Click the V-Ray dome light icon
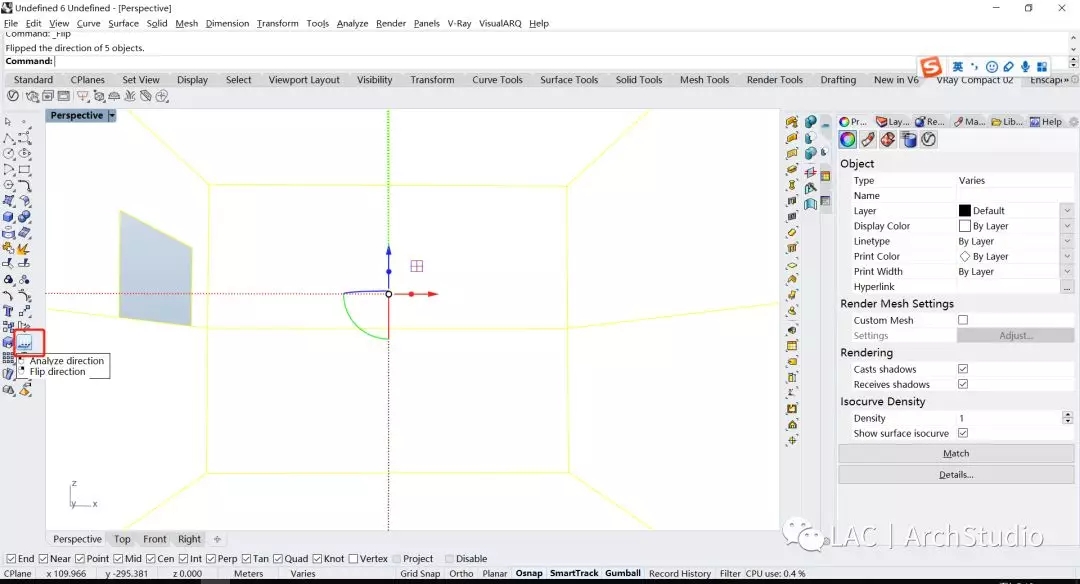The width and height of the screenshot is (1080, 584). (114, 96)
